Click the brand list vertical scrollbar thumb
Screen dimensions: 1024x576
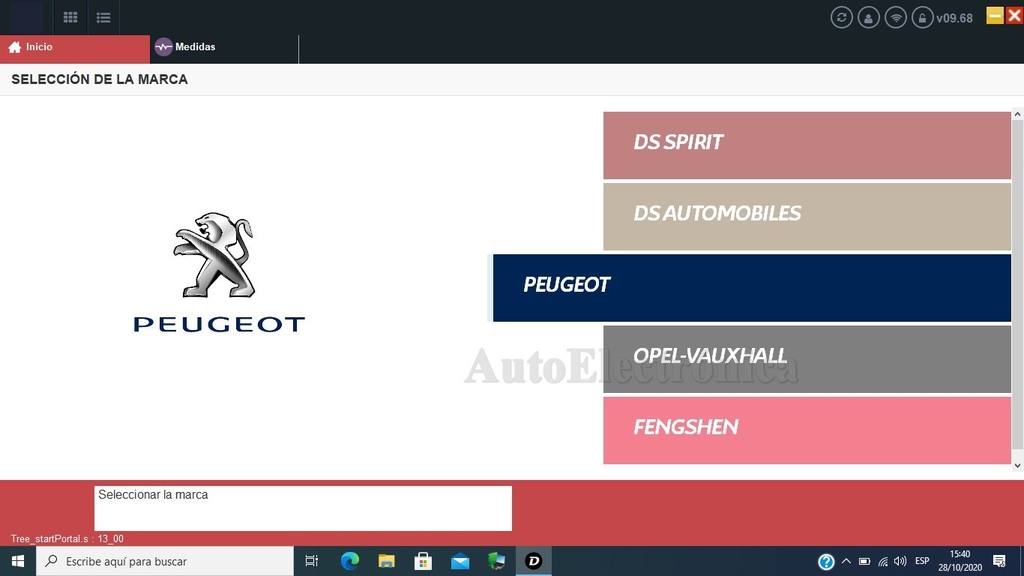[x=1017, y=284]
